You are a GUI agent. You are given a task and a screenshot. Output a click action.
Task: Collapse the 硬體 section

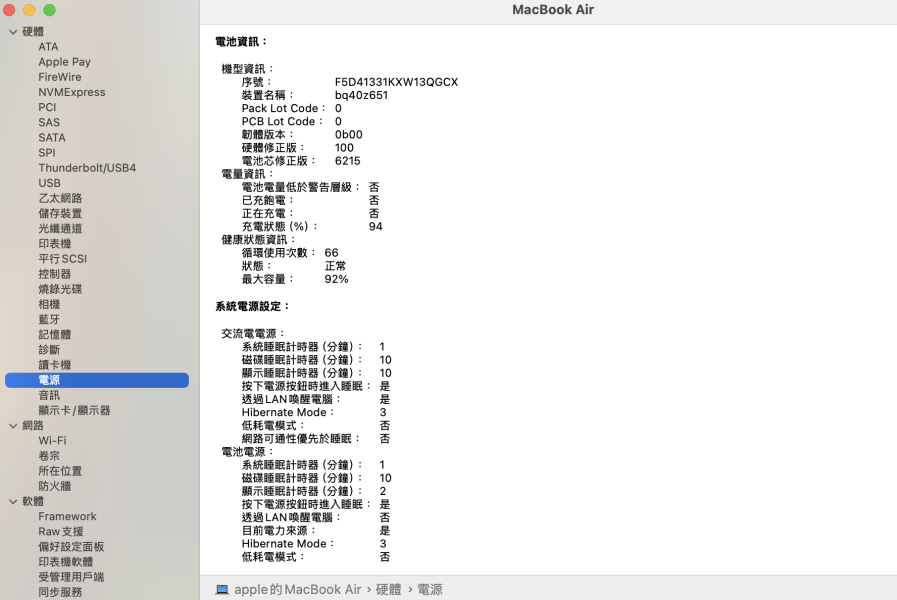click(x=13, y=32)
